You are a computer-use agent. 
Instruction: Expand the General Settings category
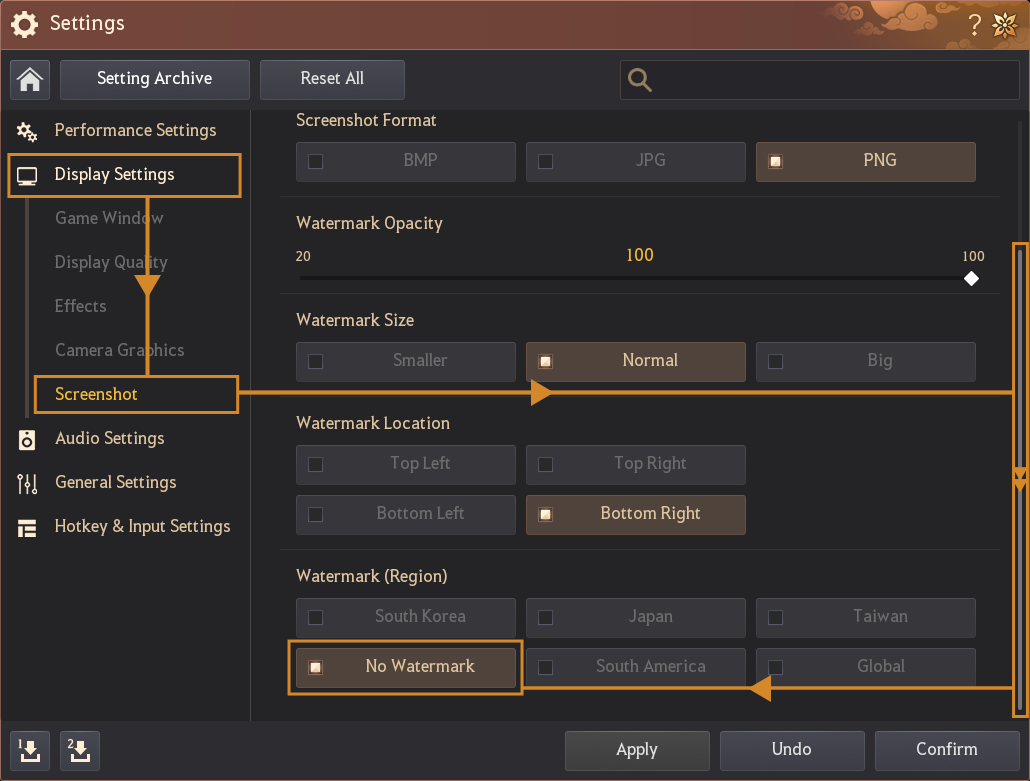(115, 482)
